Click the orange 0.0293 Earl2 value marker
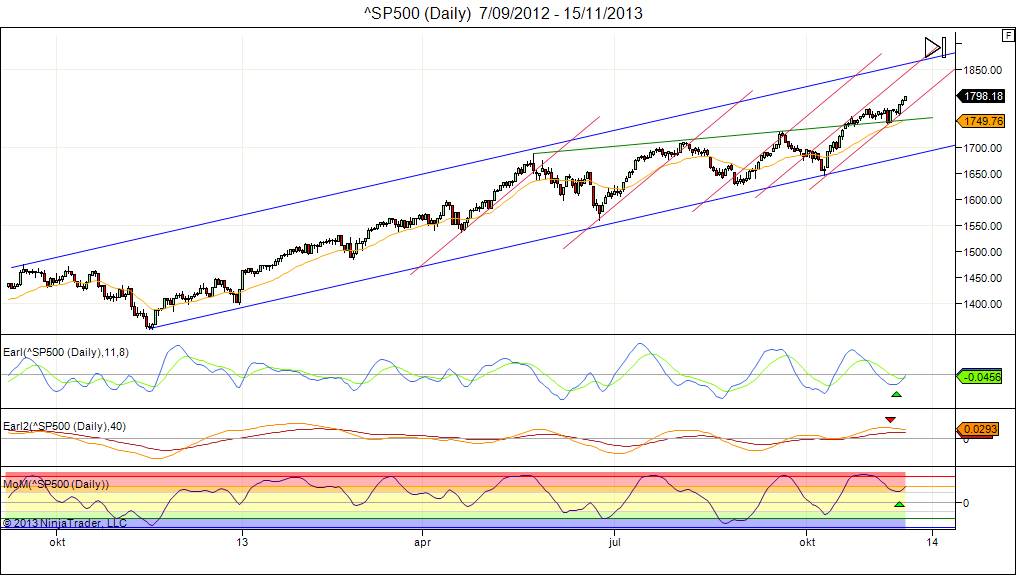1016x575 pixels. [x=983, y=429]
